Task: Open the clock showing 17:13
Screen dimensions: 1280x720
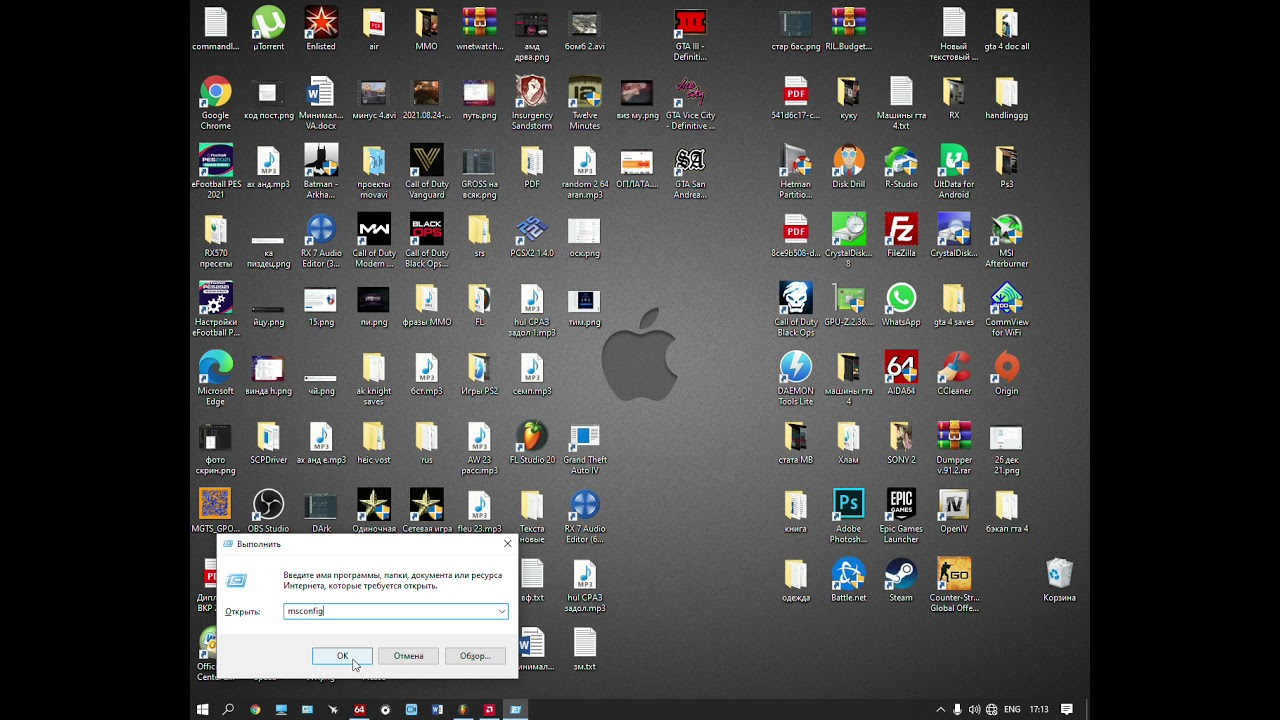Action: click(1039, 709)
